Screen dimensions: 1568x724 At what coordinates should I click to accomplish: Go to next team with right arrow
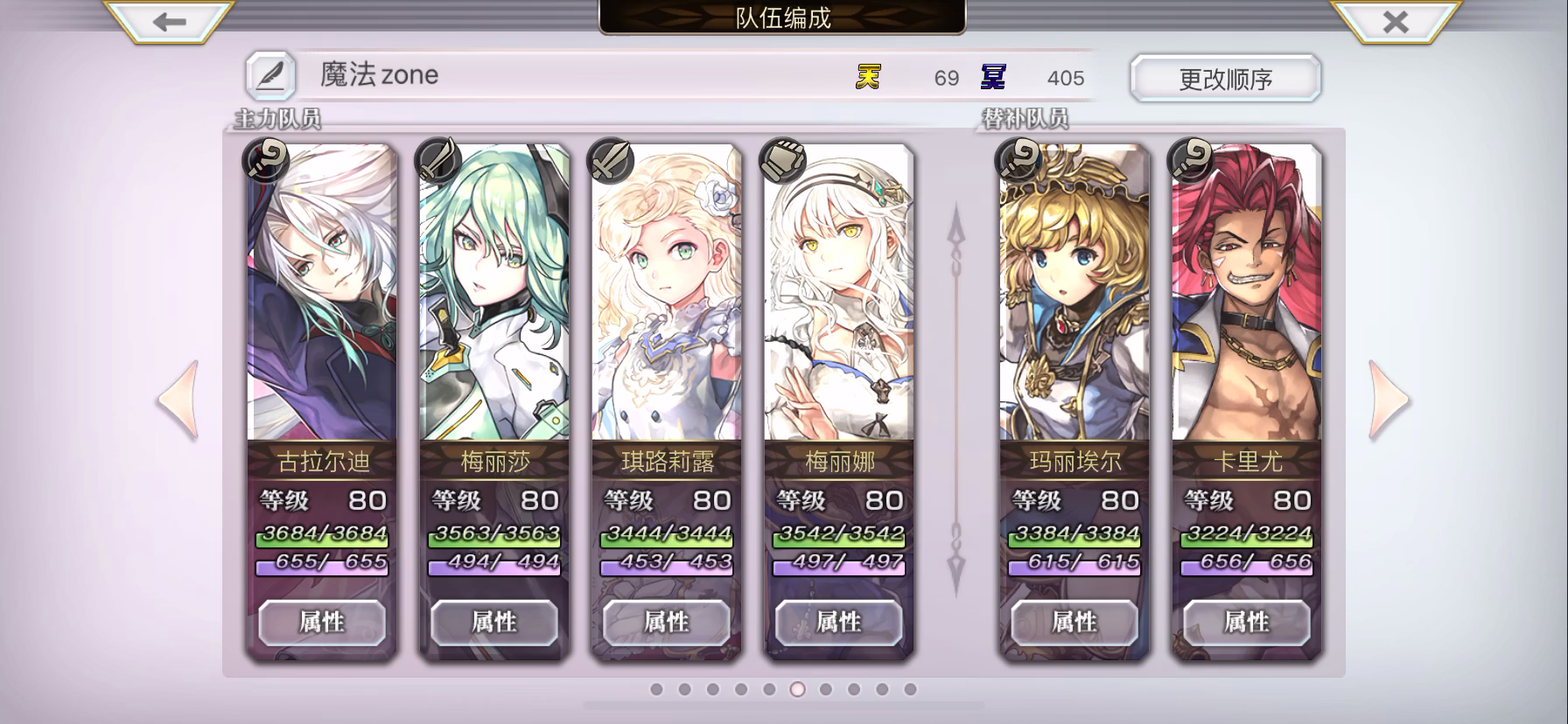(1389, 400)
